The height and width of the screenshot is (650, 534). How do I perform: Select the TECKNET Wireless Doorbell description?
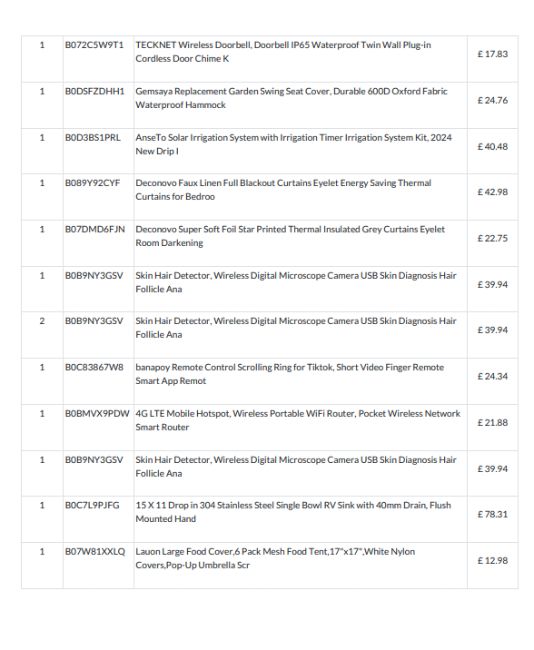coord(283,51)
